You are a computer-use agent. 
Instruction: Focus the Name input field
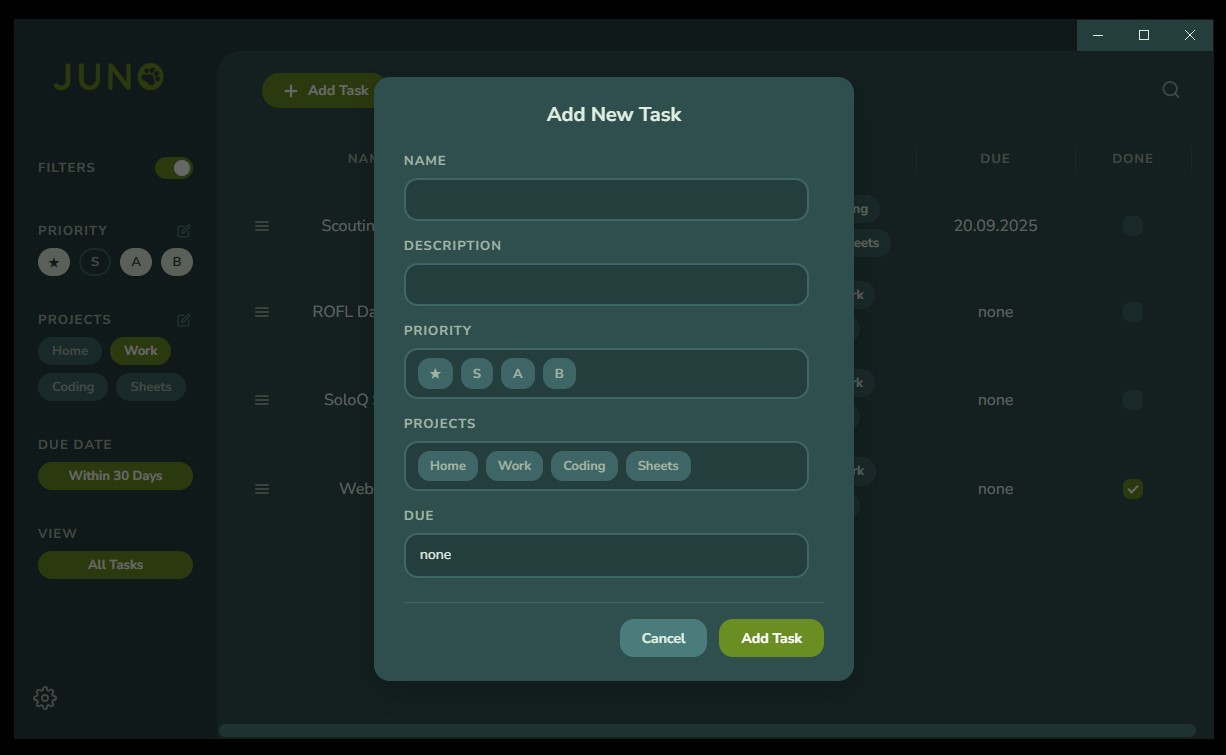coord(606,200)
